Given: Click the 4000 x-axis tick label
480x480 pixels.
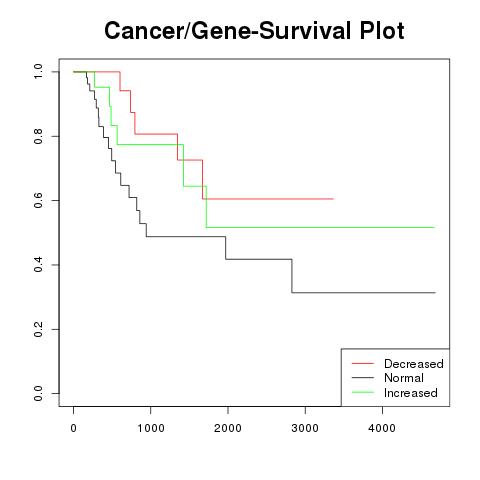Looking at the screenshot, I should (382, 428).
